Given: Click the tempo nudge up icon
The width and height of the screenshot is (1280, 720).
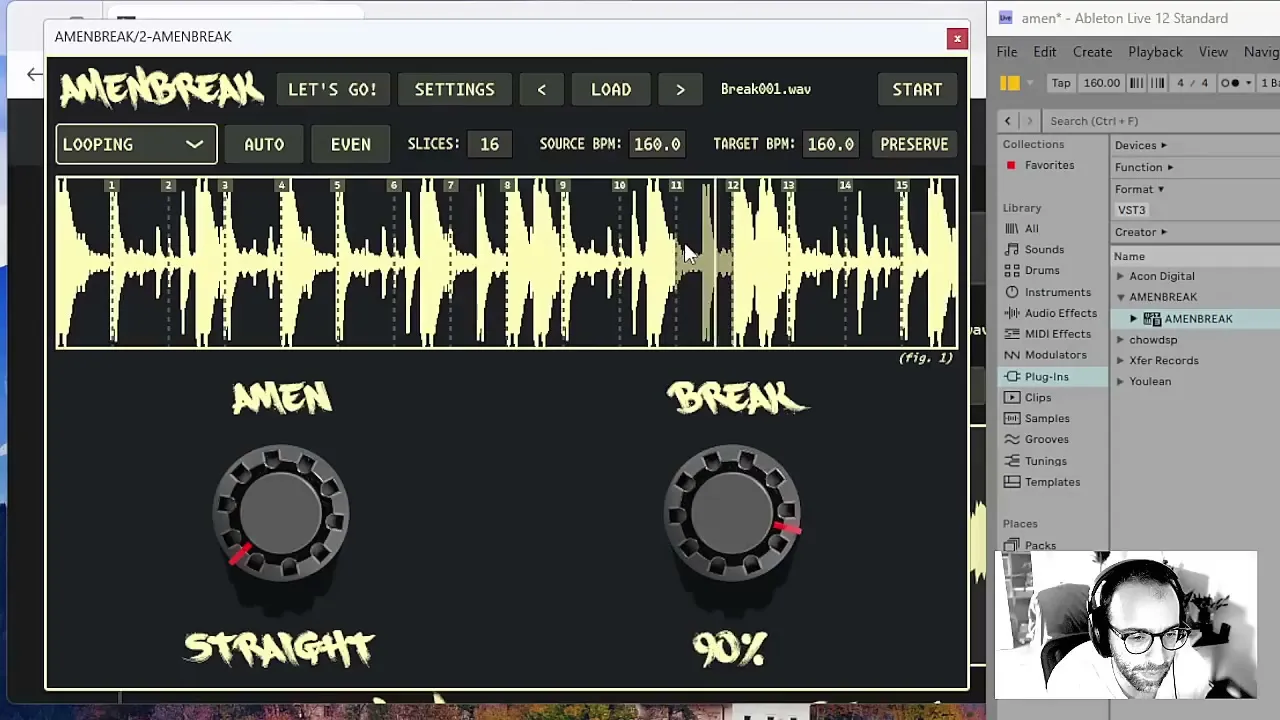Looking at the screenshot, I should [x=1157, y=83].
